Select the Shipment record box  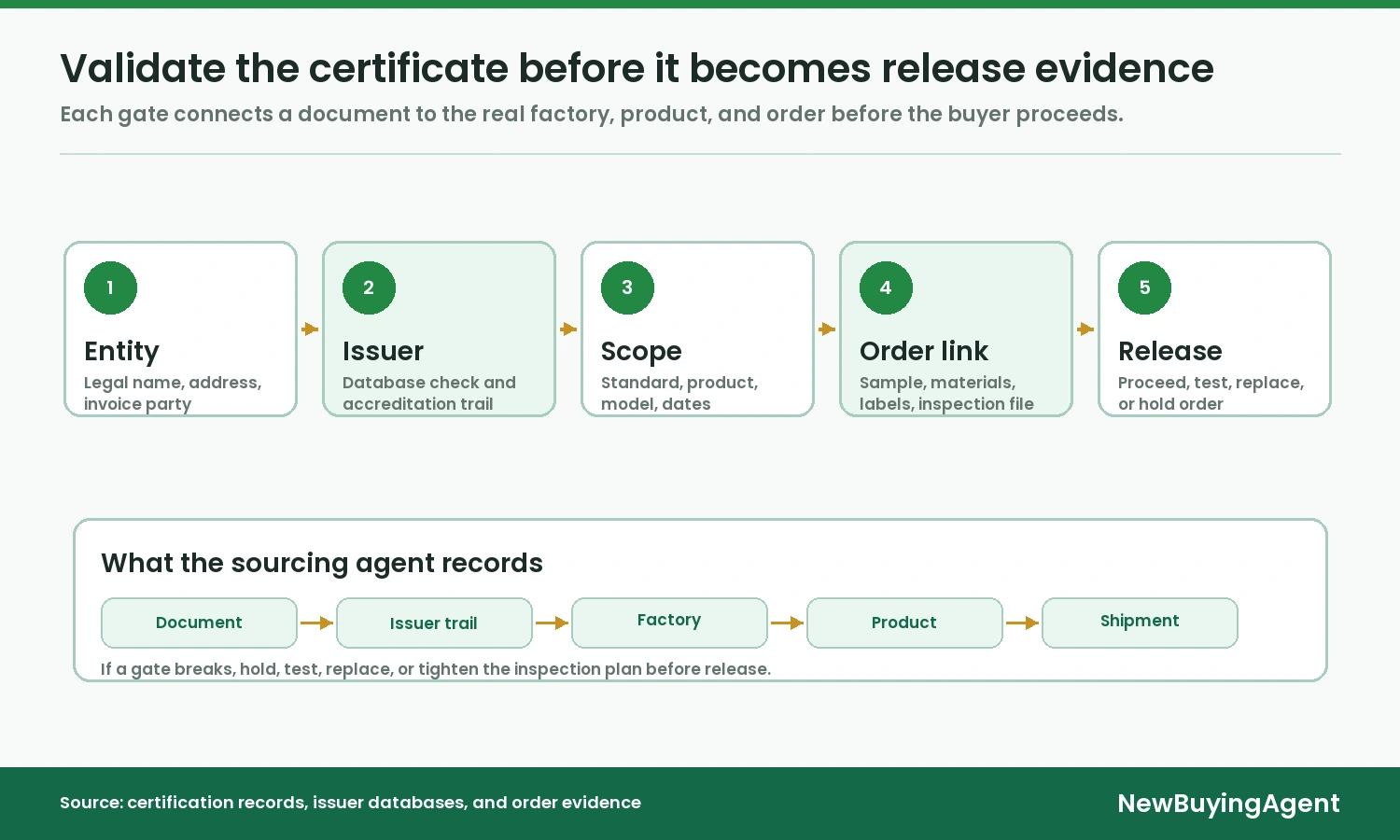(x=1140, y=623)
